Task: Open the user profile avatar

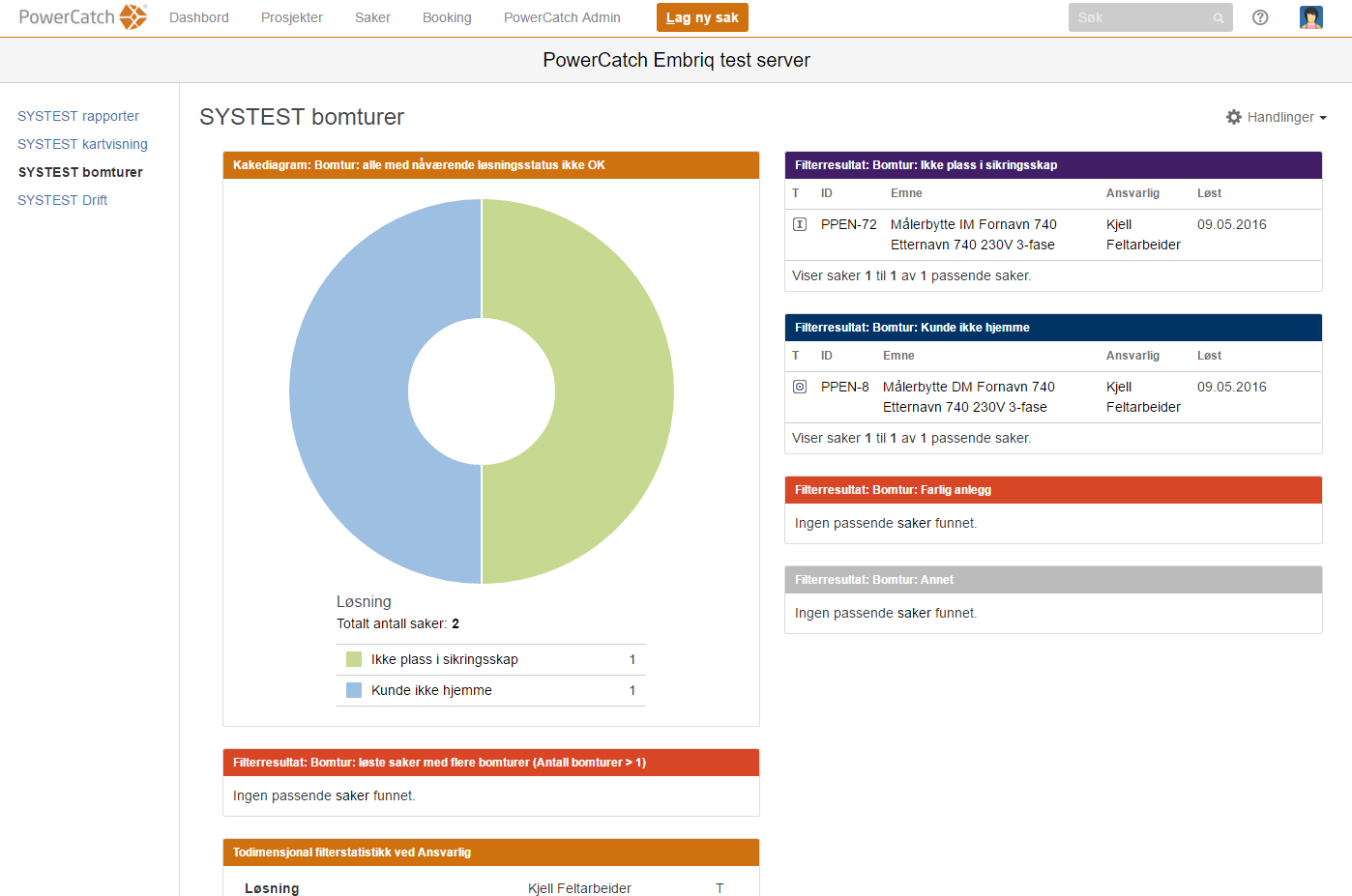Action: coord(1310,17)
